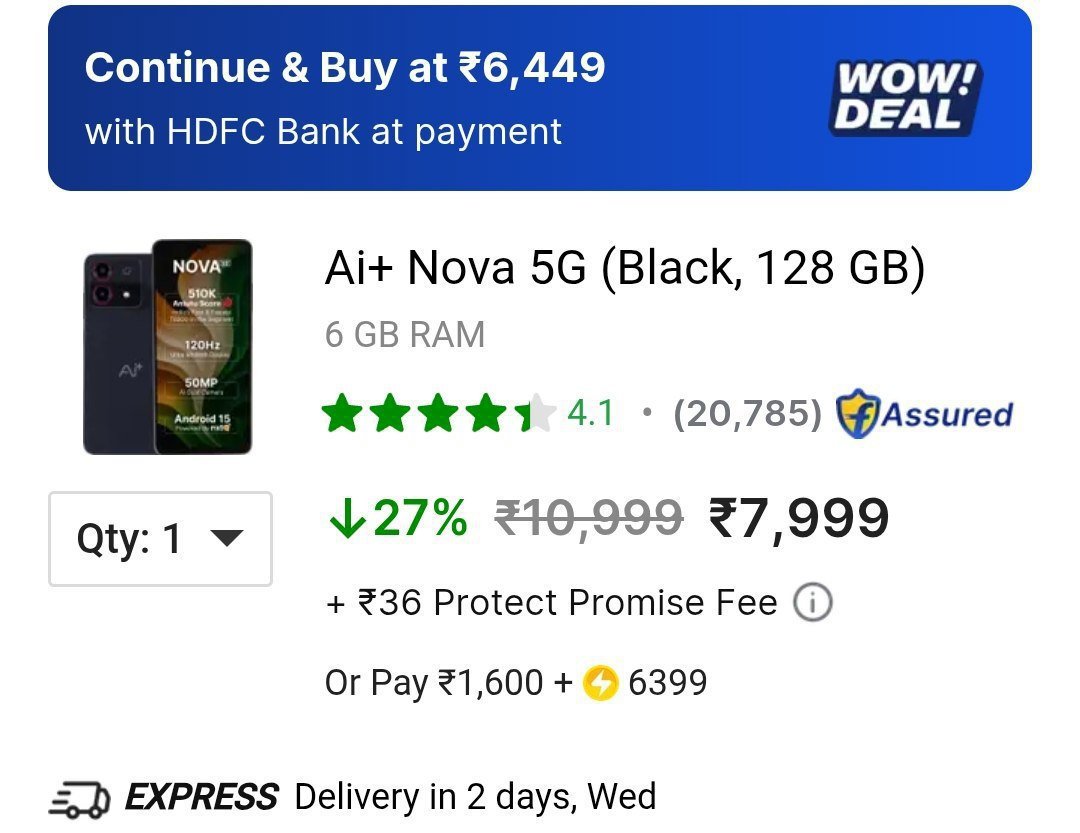Image resolution: width=1080 pixels, height=833 pixels.
Task: Click the 4.1 rating score
Action: (x=591, y=413)
